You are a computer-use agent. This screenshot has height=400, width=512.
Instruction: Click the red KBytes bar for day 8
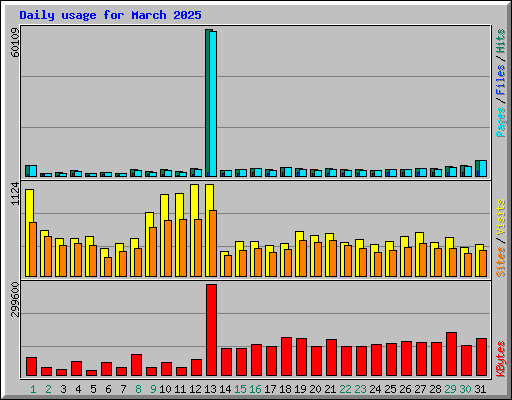(136, 365)
